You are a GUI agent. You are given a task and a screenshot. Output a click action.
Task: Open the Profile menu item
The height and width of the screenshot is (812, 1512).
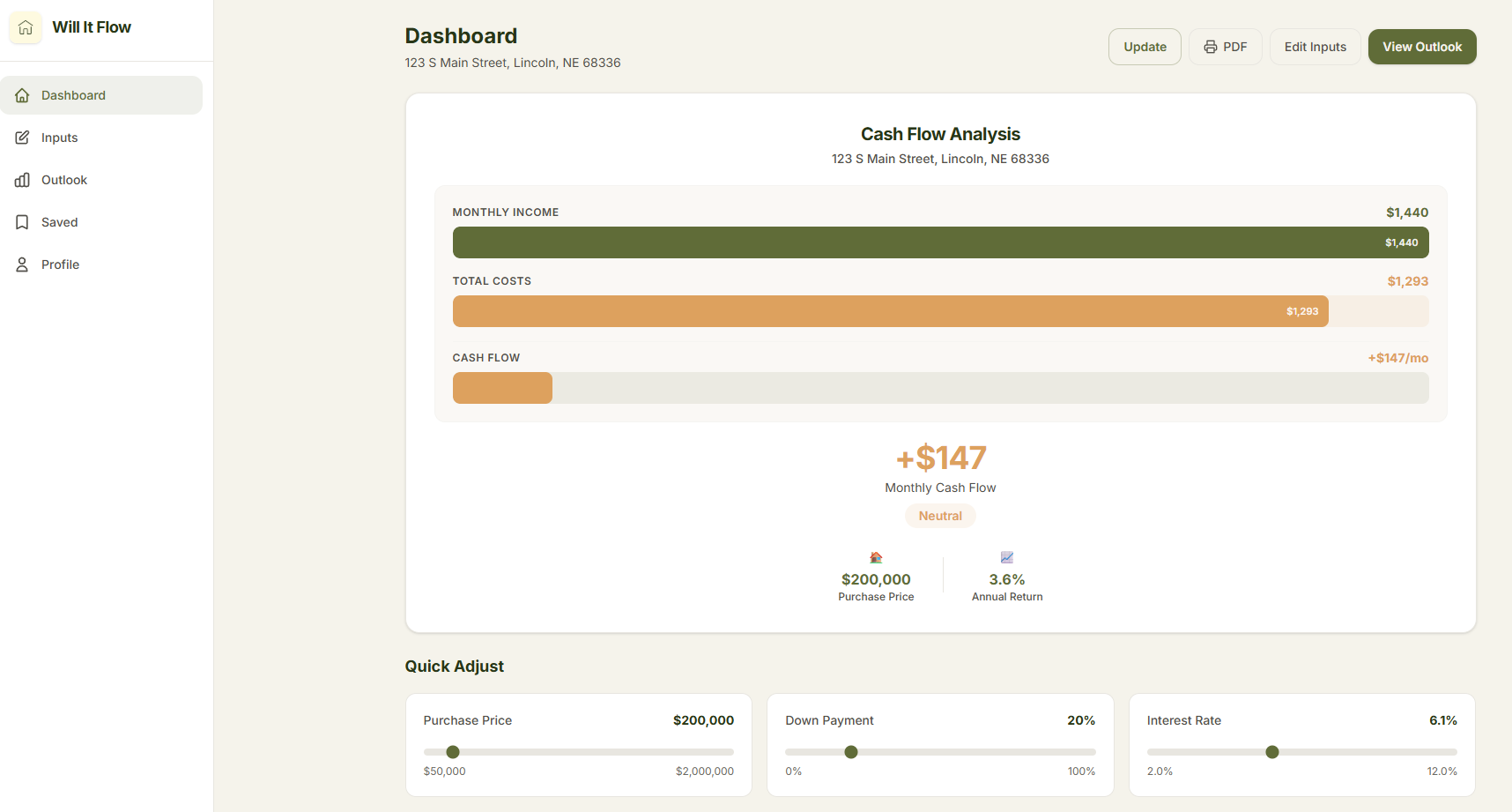tap(101, 264)
